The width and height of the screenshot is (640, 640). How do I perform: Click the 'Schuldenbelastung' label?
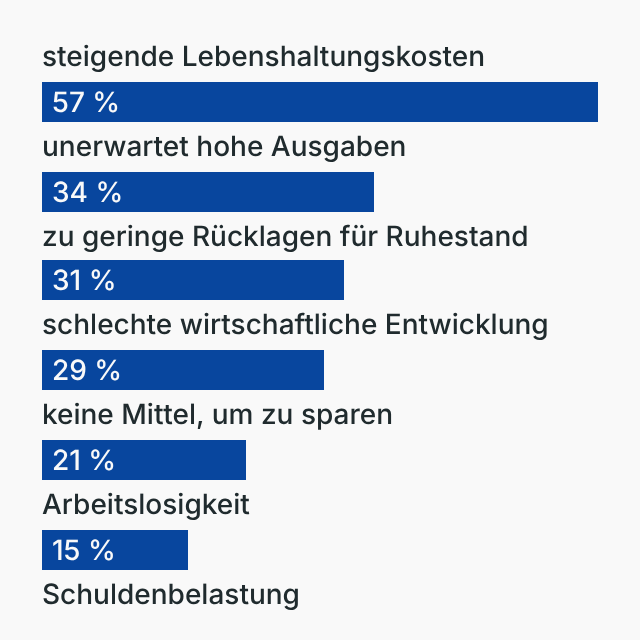(171, 595)
